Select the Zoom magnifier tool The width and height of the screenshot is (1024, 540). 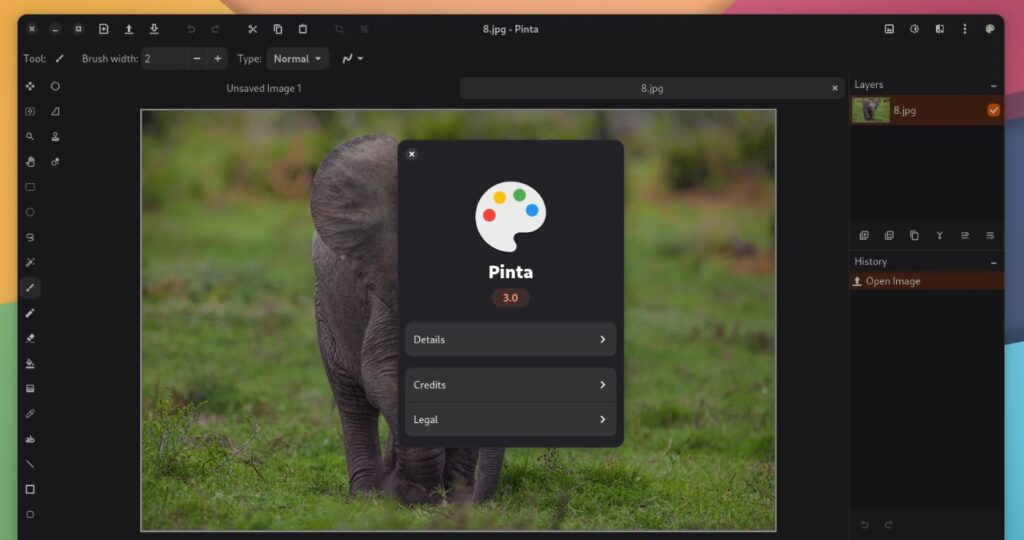click(30, 136)
